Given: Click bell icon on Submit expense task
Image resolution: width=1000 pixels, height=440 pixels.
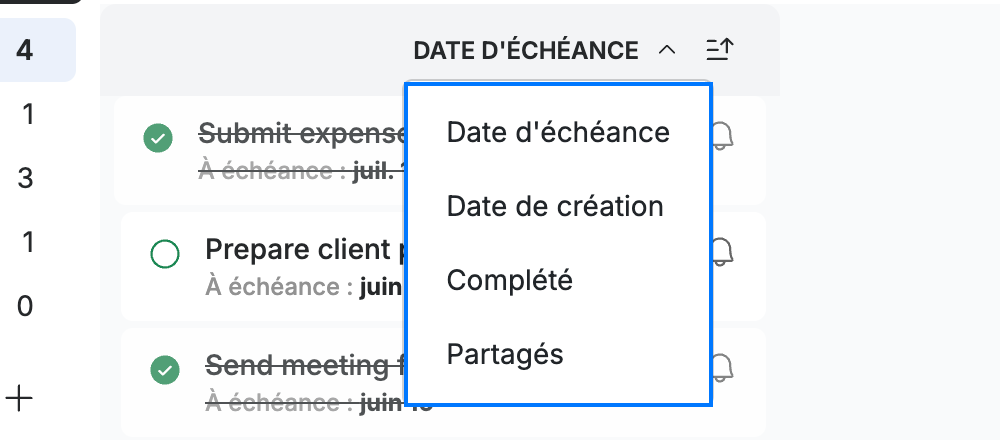Looking at the screenshot, I should (x=723, y=136).
